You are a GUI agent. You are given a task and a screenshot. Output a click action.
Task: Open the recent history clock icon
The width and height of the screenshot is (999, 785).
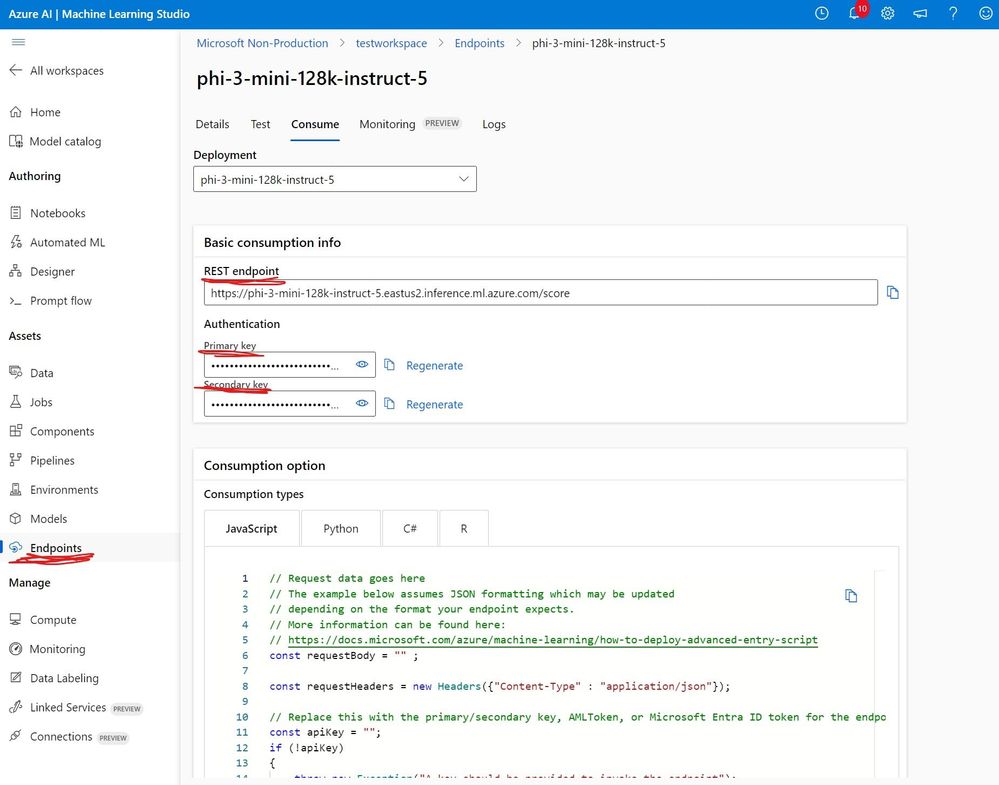coord(822,13)
